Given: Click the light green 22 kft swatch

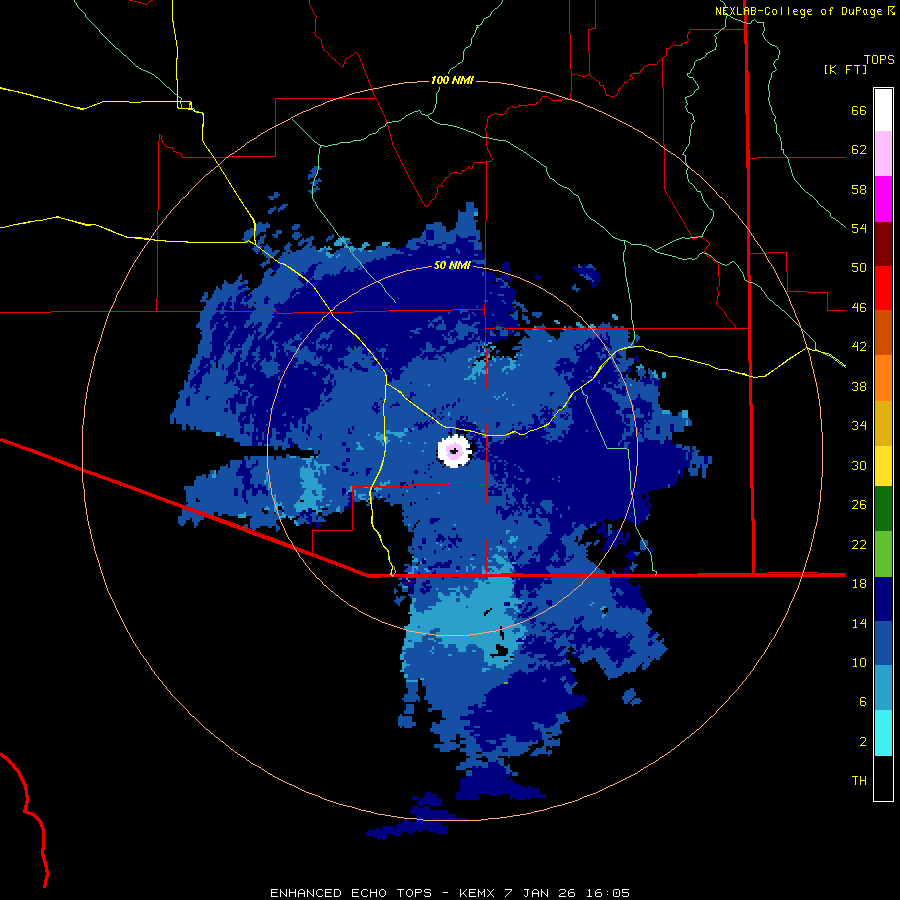Looking at the screenshot, I should pyautogui.click(x=883, y=554).
